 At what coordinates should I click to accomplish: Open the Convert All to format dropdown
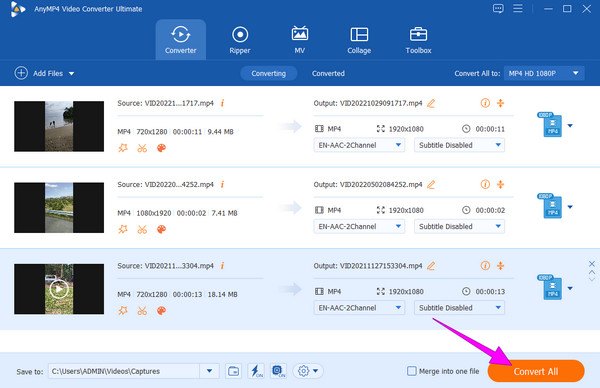[x=544, y=73]
